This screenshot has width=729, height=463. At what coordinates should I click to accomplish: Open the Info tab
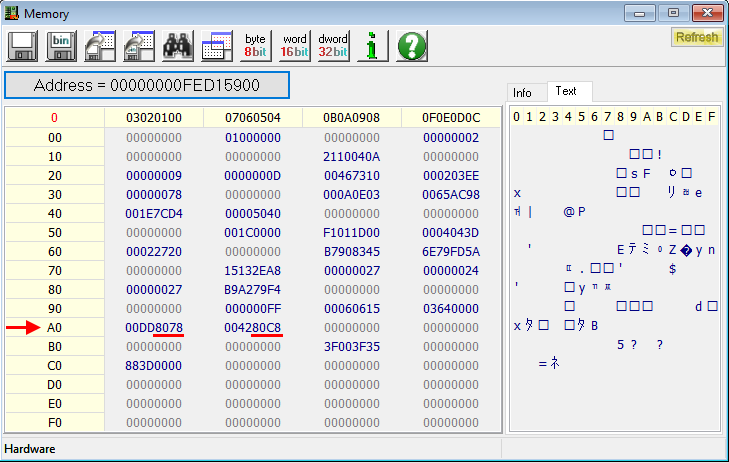pyautogui.click(x=523, y=92)
